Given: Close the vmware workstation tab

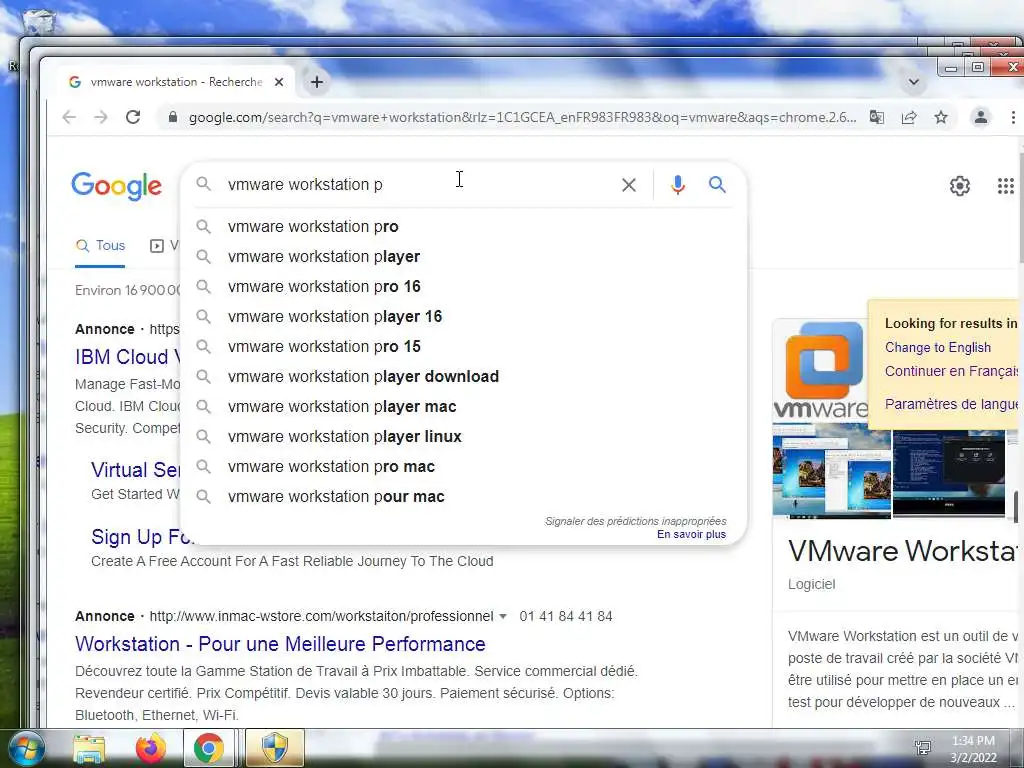Looking at the screenshot, I should (279, 82).
